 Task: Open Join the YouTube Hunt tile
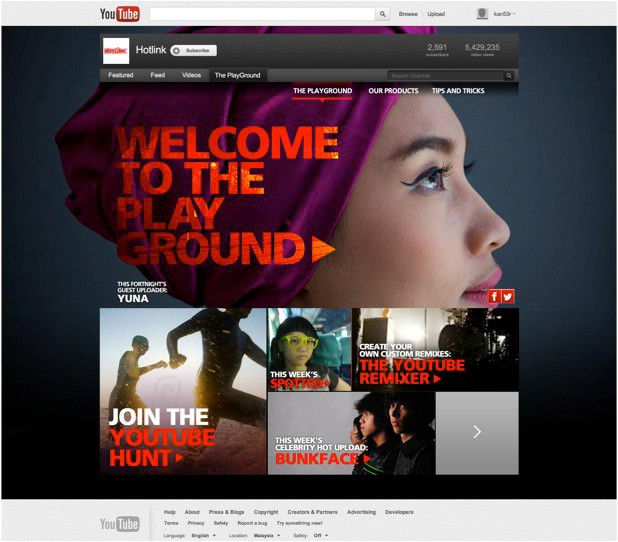click(183, 391)
